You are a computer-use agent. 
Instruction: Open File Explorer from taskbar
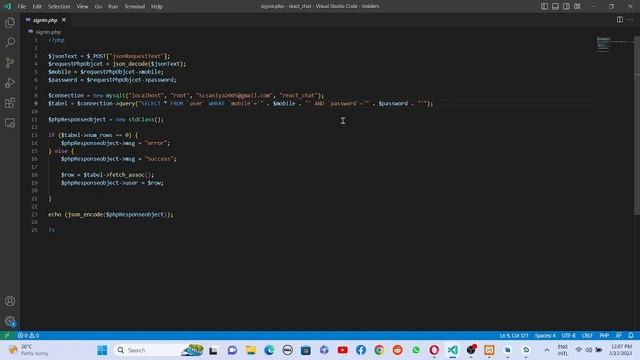[251, 350]
